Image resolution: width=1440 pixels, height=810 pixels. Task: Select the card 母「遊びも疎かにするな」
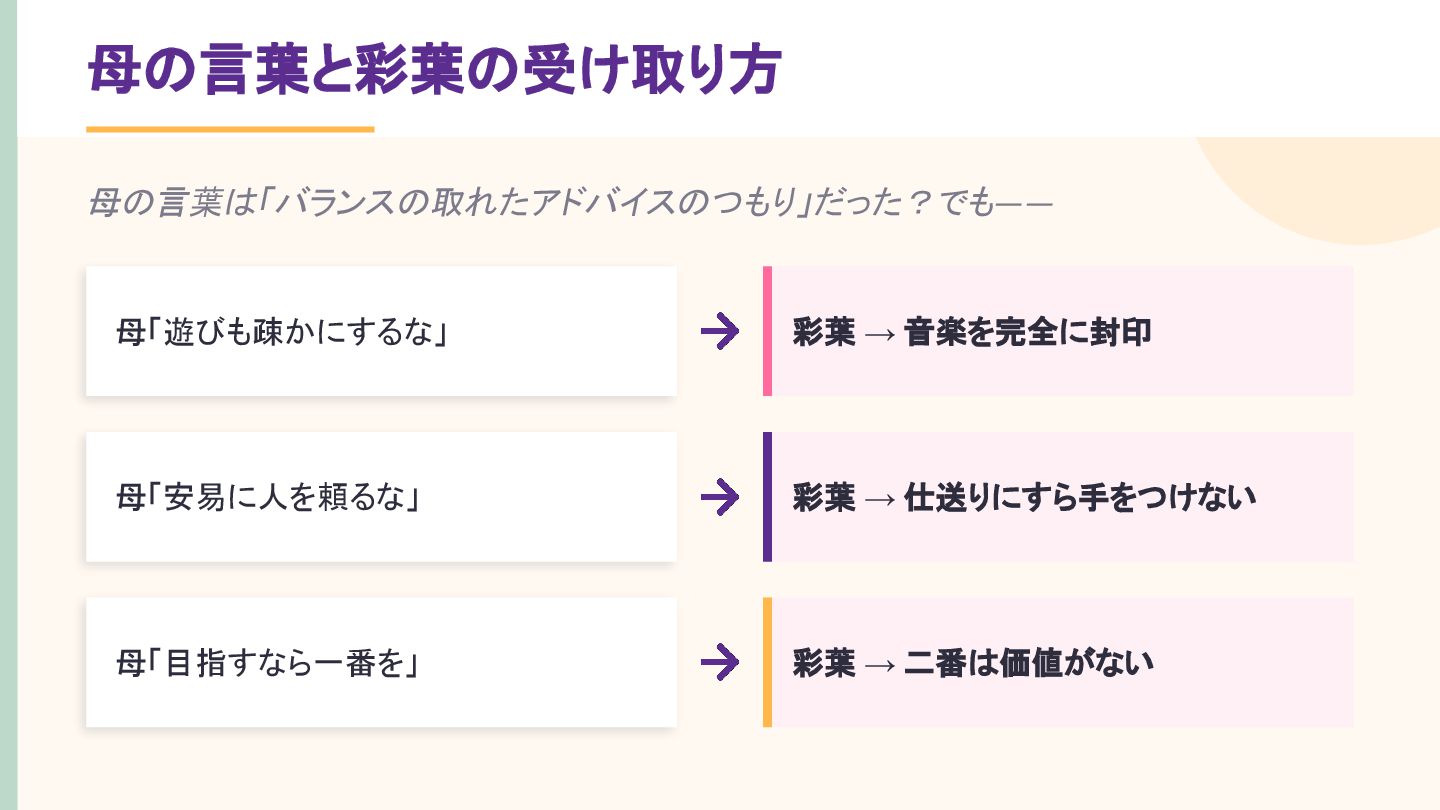pyautogui.click(x=381, y=331)
